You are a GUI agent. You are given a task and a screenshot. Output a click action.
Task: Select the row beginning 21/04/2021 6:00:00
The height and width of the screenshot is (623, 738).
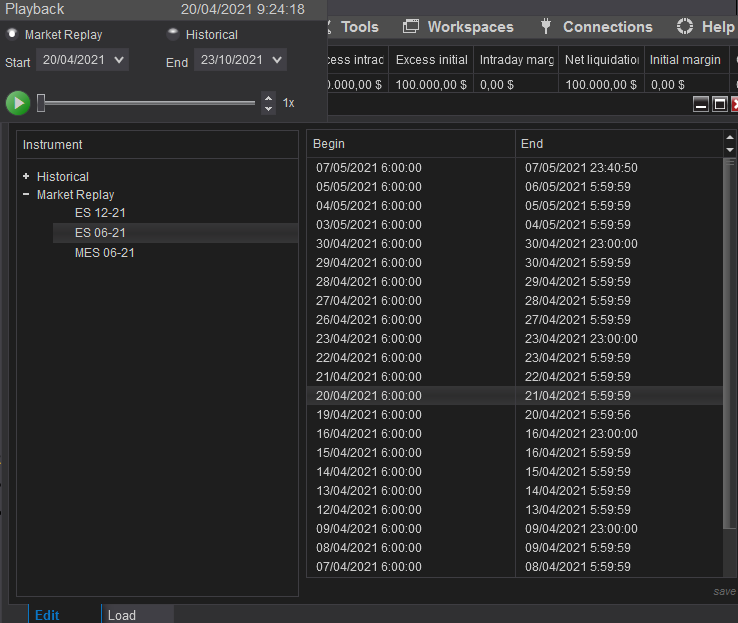pyautogui.click(x=514, y=376)
